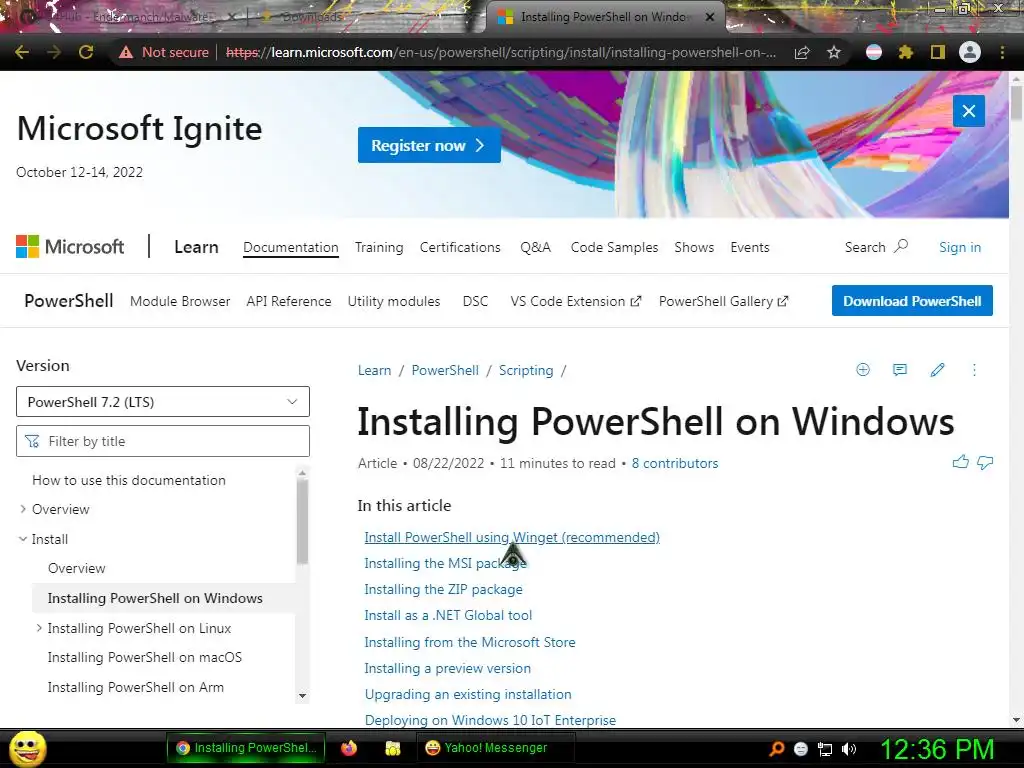The height and width of the screenshot is (768, 1024).
Task: Open more article actions vertical dots
Action: pyautogui.click(x=974, y=370)
